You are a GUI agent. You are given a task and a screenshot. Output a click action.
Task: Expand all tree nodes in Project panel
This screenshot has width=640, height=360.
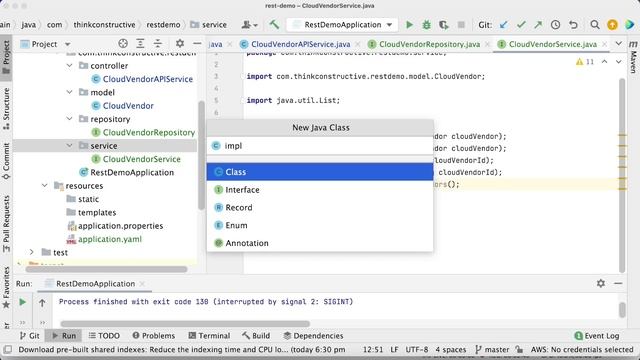point(140,43)
